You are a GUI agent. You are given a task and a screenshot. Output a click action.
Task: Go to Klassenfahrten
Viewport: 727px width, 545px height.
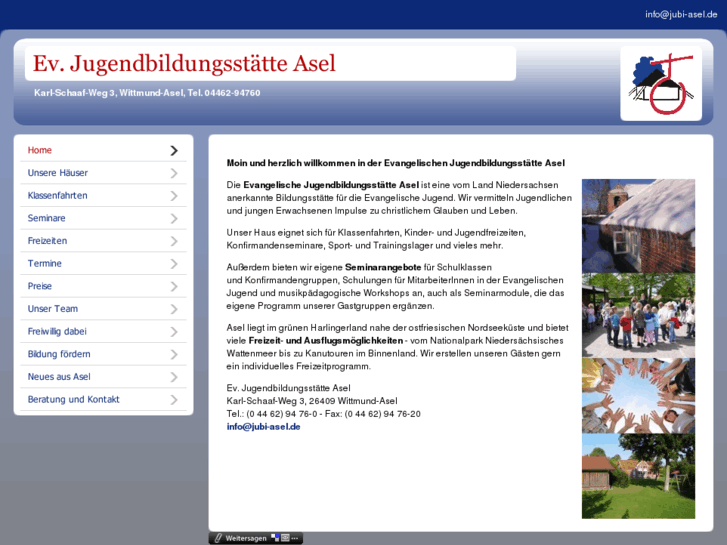click(103, 196)
